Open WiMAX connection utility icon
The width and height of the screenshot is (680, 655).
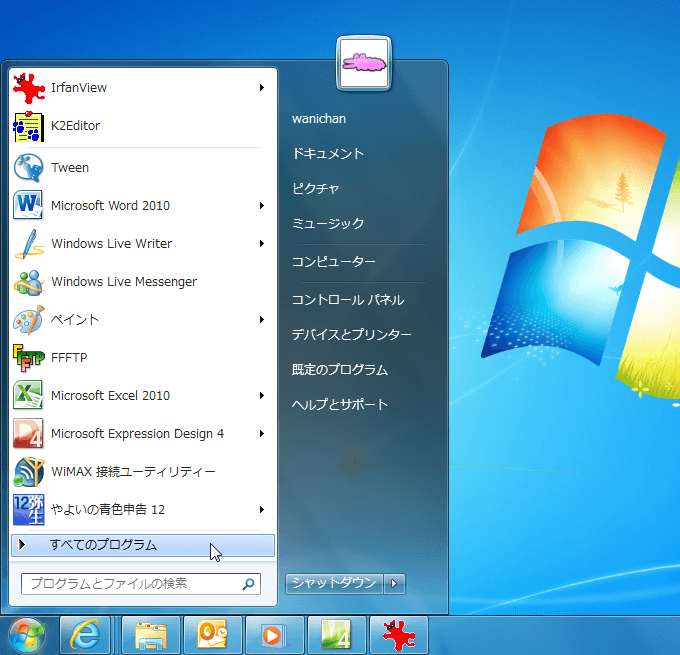pos(29,472)
